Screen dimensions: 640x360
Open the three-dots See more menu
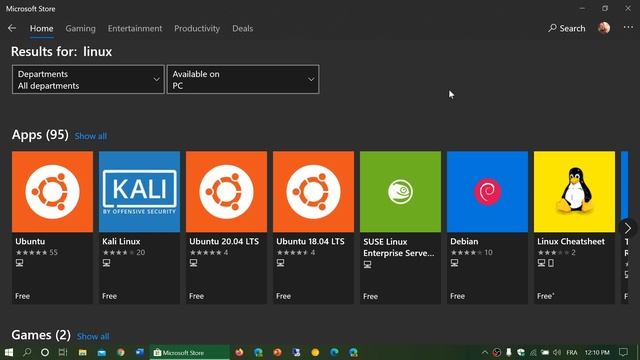[628, 27]
